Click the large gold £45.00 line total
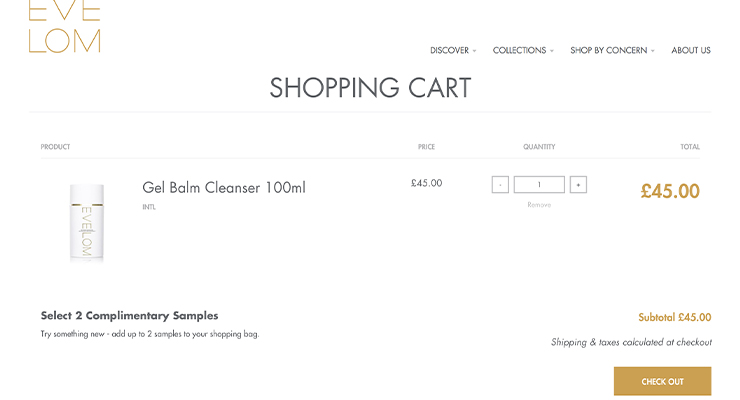Screen dimensions: 740x400 point(670,191)
